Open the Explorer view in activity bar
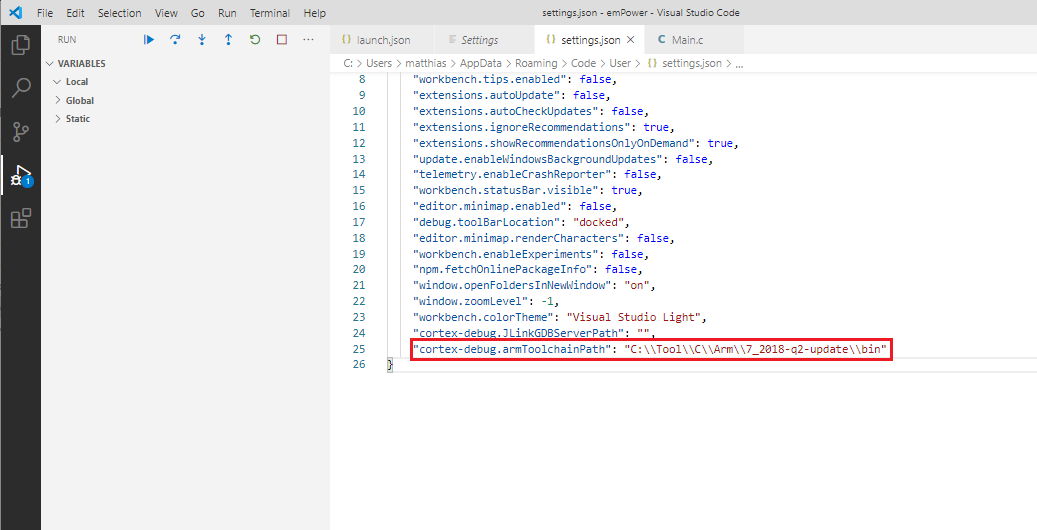The height and width of the screenshot is (530, 1037). pos(21,45)
